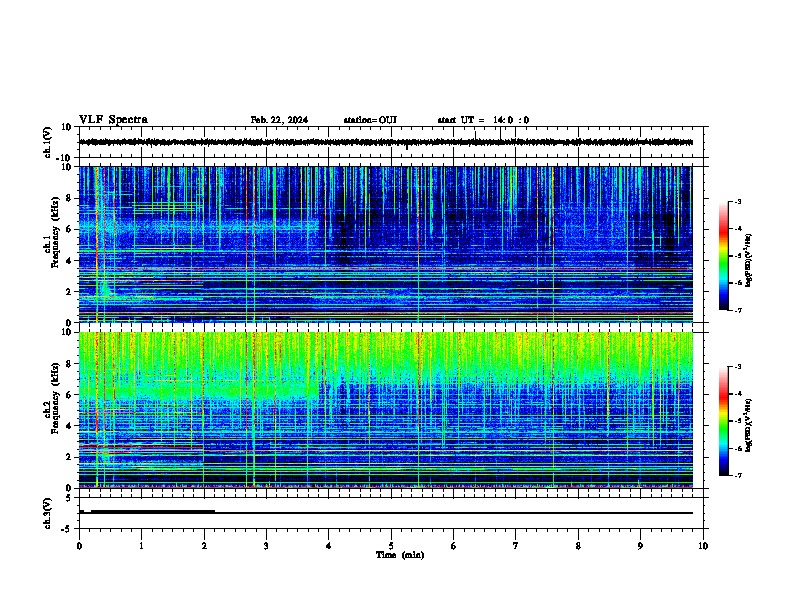Click the "8" kHz tick on ch.2 frequency axis
This screenshot has height=612, width=792.
[68, 364]
